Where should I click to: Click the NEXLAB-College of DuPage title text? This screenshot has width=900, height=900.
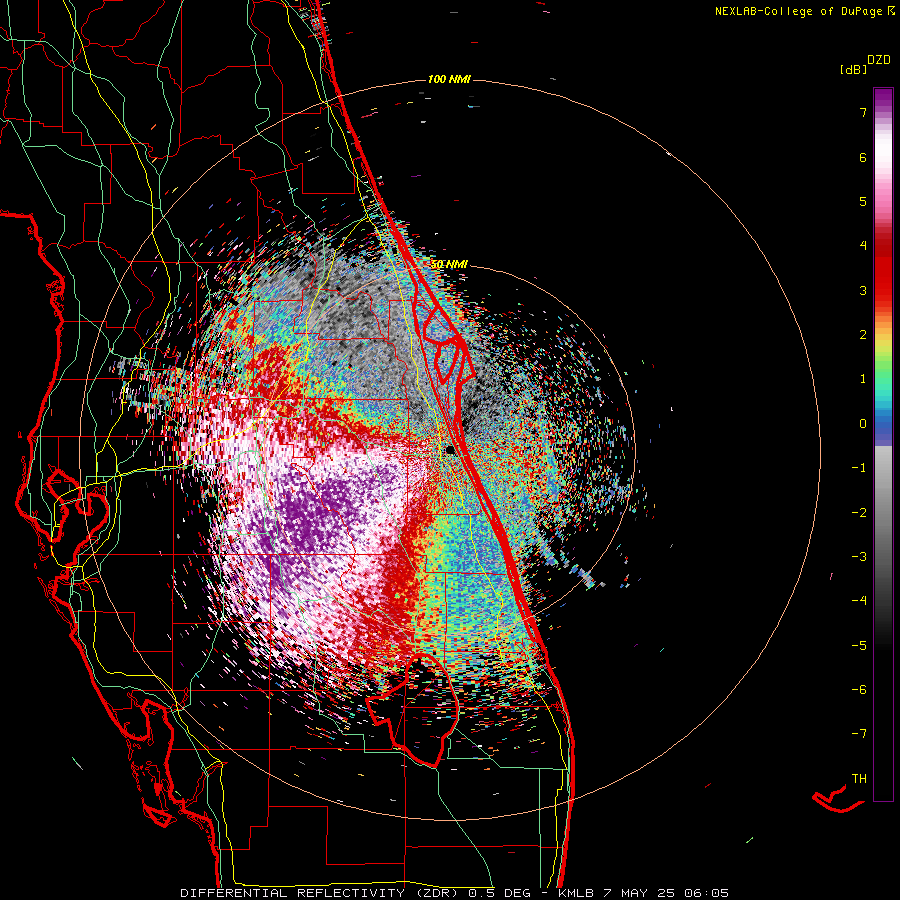point(800,11)
